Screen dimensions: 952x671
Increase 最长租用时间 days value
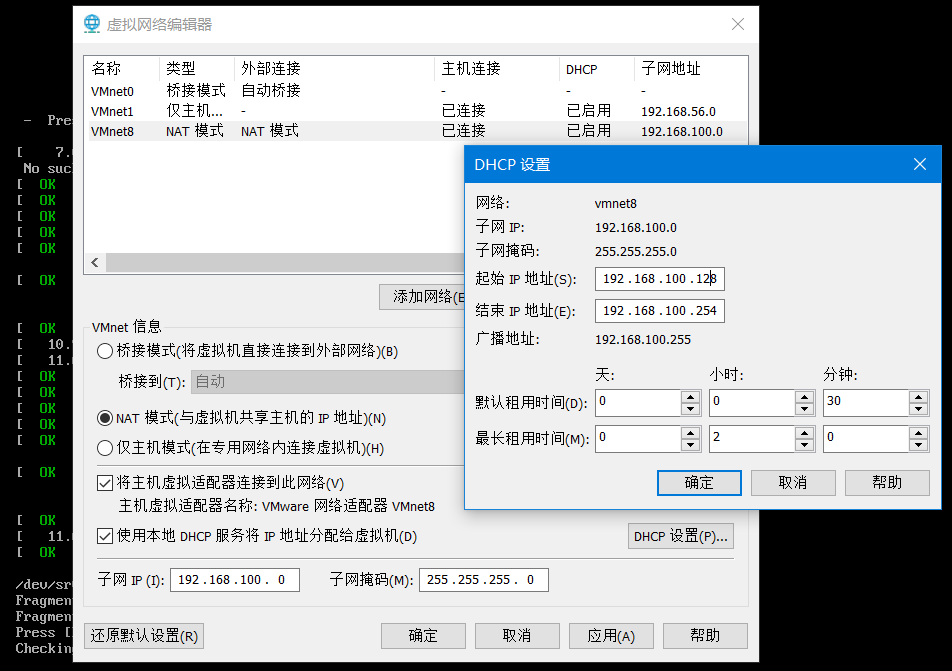click(690, 432)
